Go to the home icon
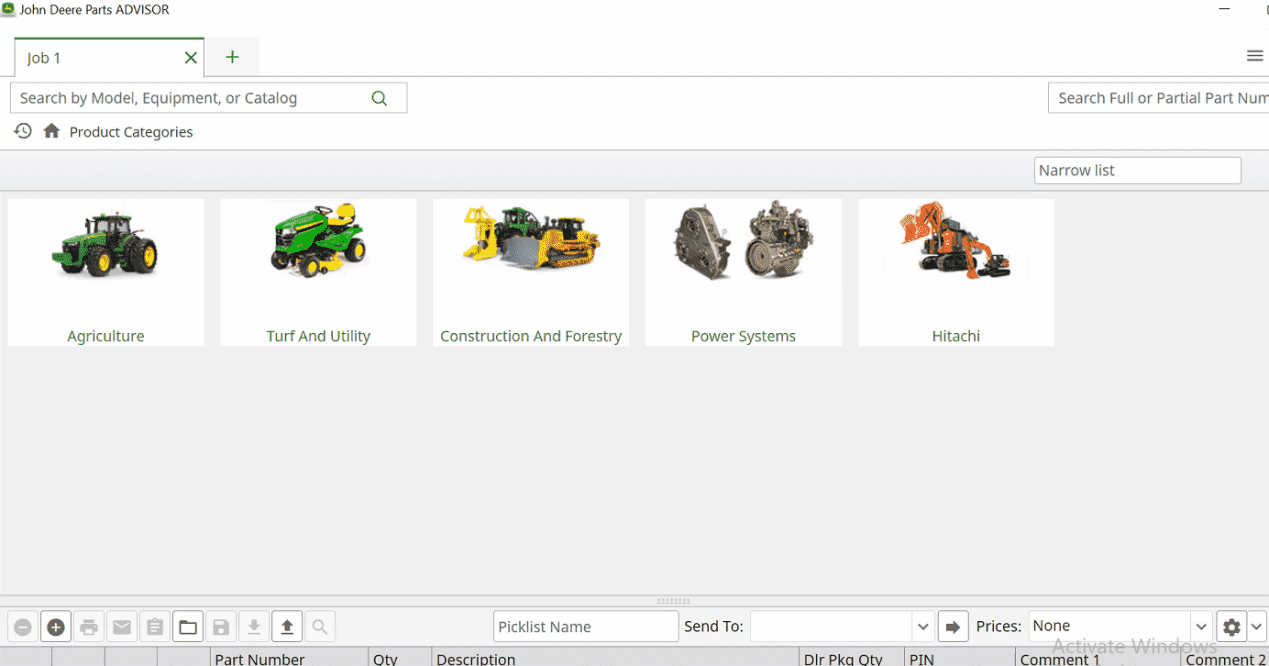The height and width of the screenshot is (666, 1269). coord(52,131)
